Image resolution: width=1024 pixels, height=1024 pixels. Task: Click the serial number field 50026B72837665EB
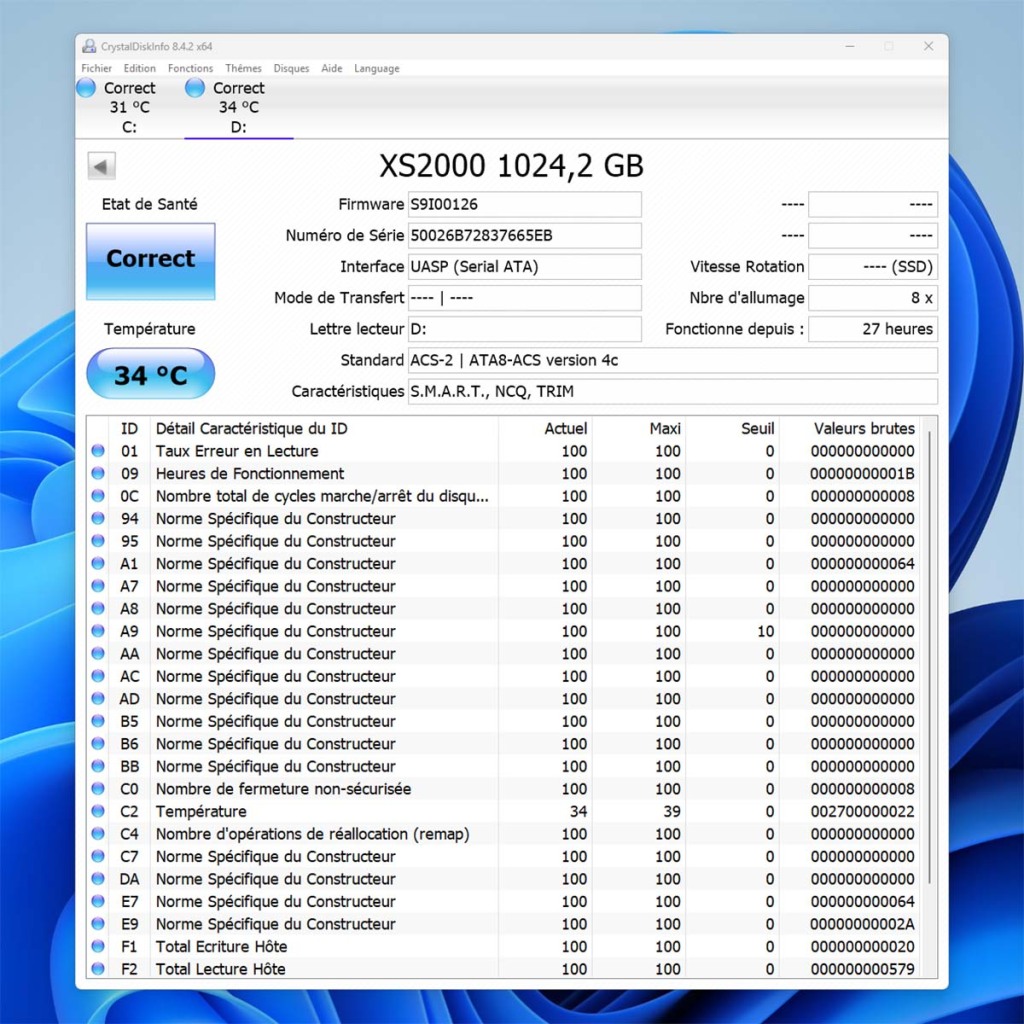[x=524, y=236]
